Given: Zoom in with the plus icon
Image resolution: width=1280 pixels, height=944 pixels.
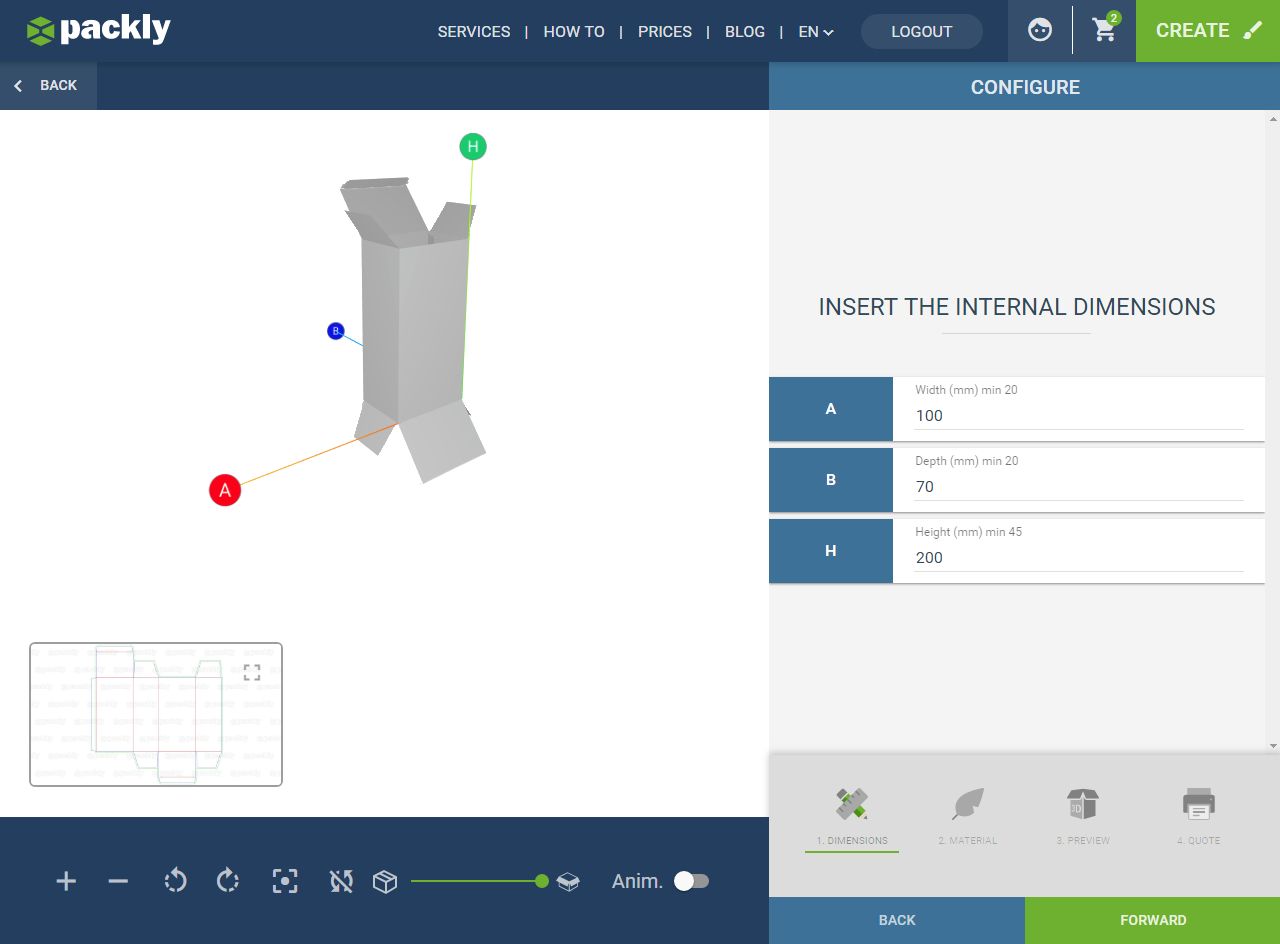Looking at the screenshot, I should 66,881.
